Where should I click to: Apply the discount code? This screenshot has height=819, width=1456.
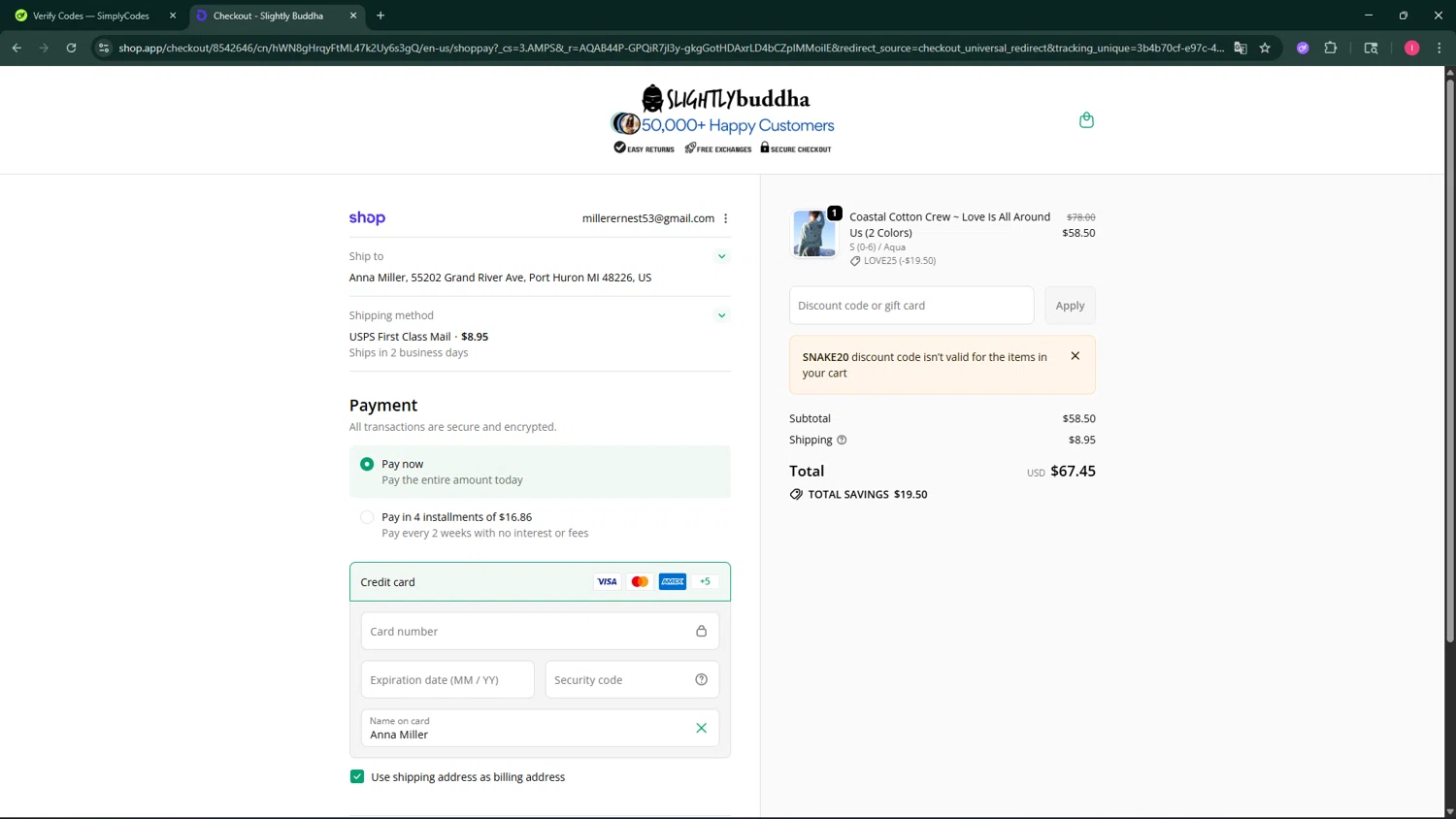1070,305
